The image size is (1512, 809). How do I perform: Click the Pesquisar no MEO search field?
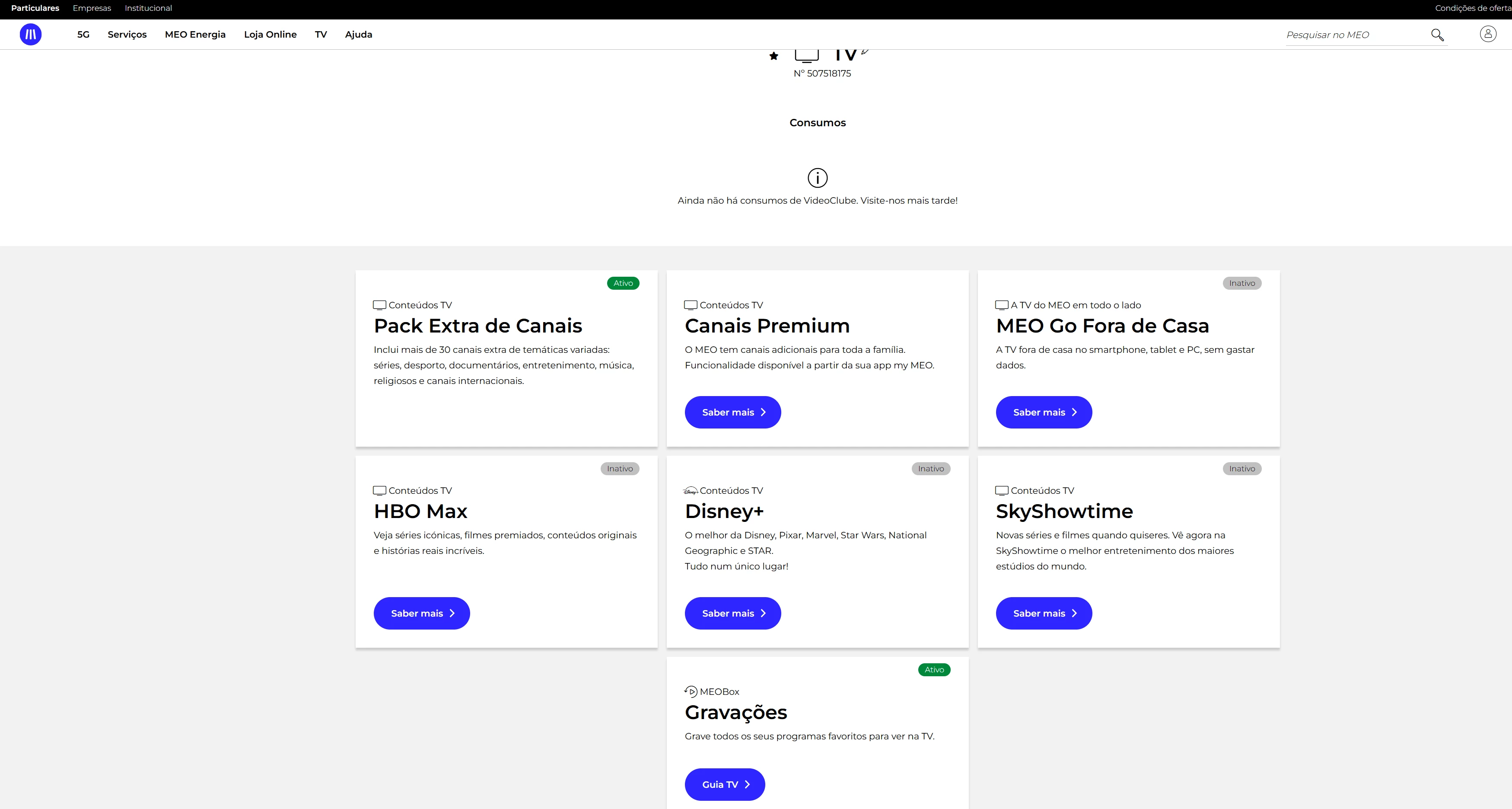[x=1350, y=35]
